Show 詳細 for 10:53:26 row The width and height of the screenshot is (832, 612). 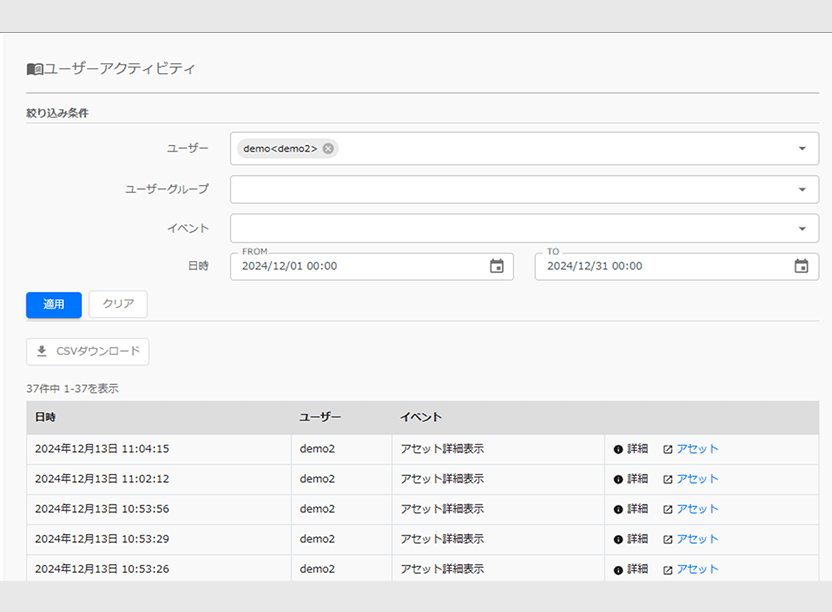tap(637, 569)
